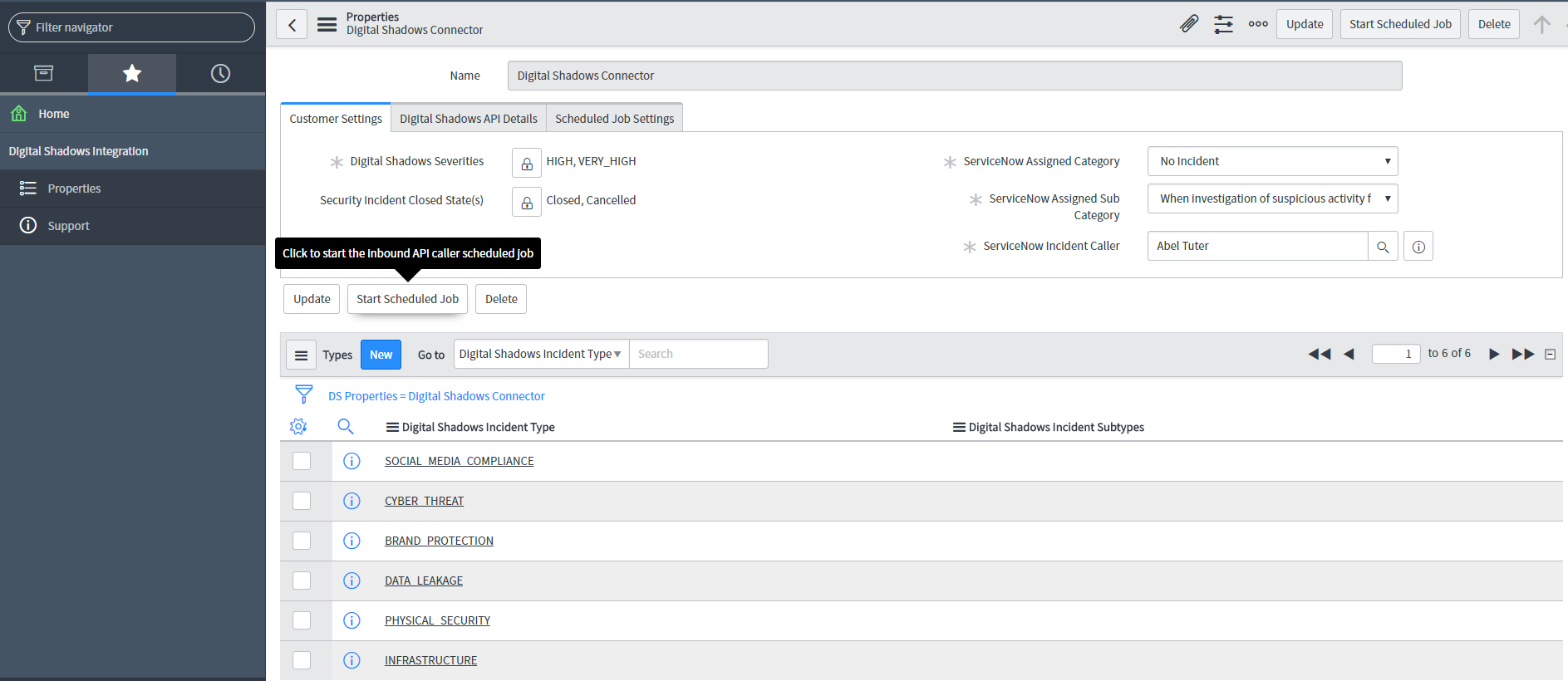
Task: Open the Go to field selector dropdown
Action: pos(541,354)
